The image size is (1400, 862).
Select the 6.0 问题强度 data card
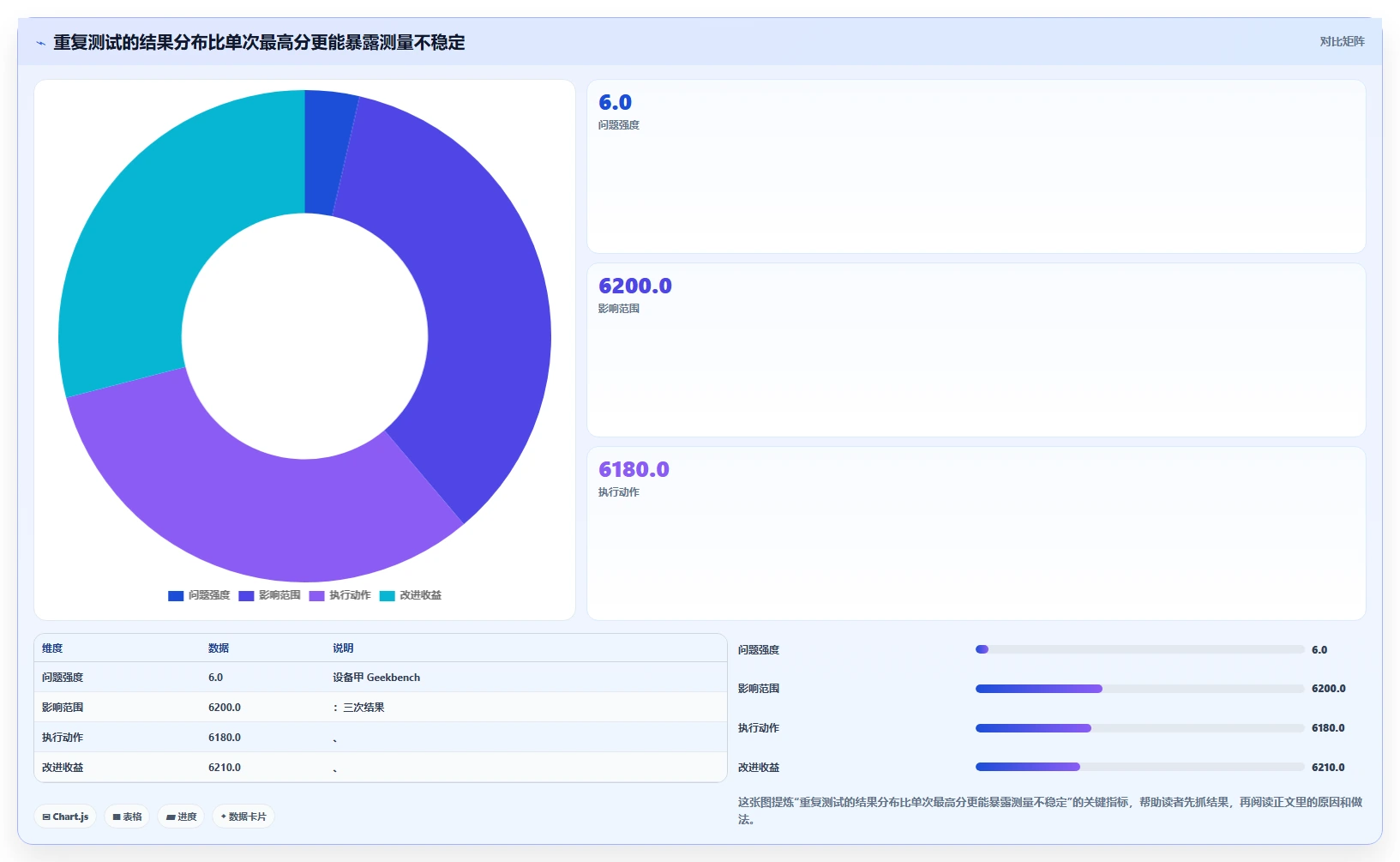click(x=976, y=166)
